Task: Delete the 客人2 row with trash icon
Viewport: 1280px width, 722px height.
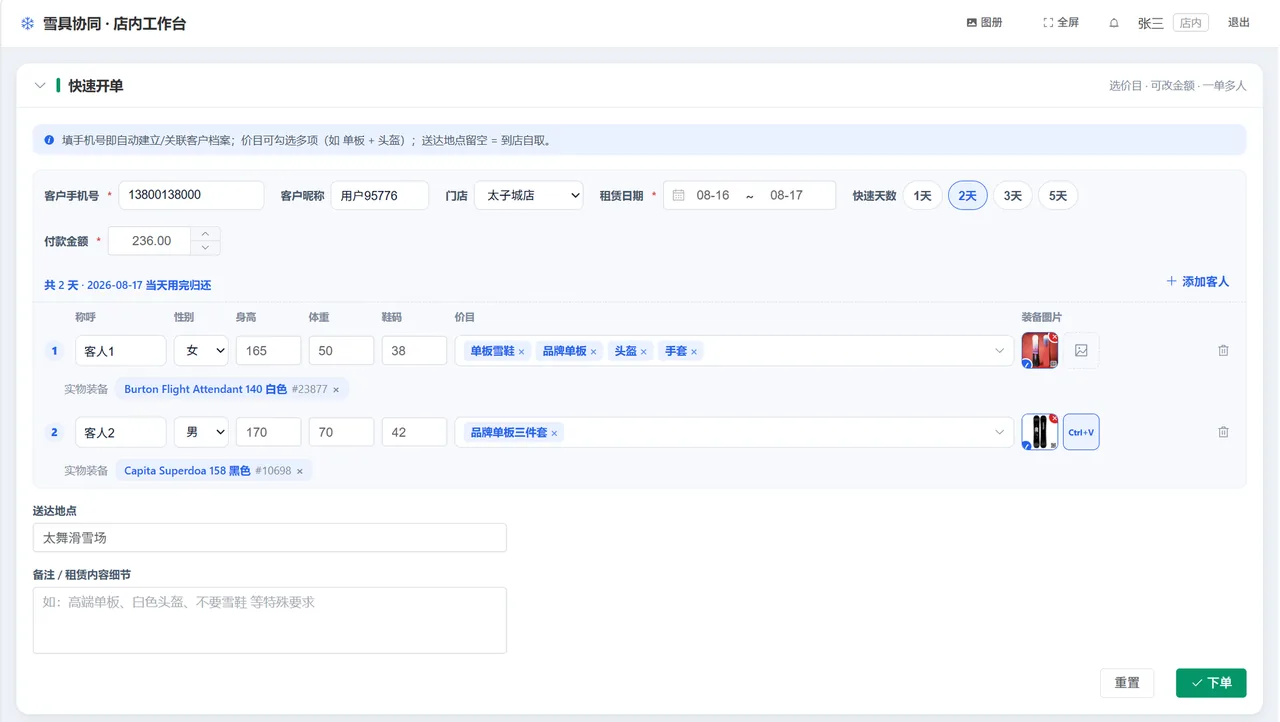Action: (1223, 432)
